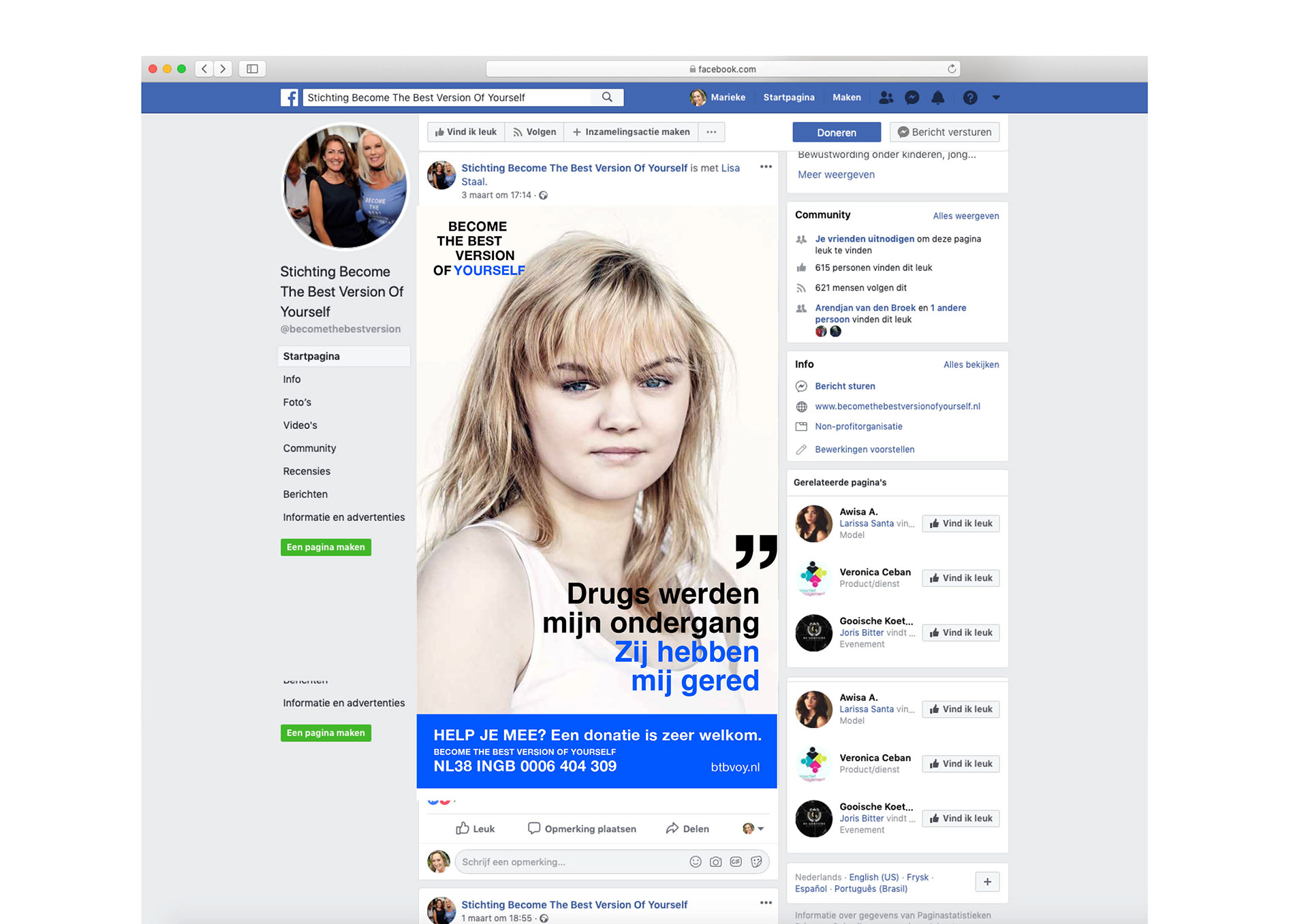Viewport: 1308px width, 924px height.
Task: Expand the account menu arrow
Action: [x=996, y=97]
